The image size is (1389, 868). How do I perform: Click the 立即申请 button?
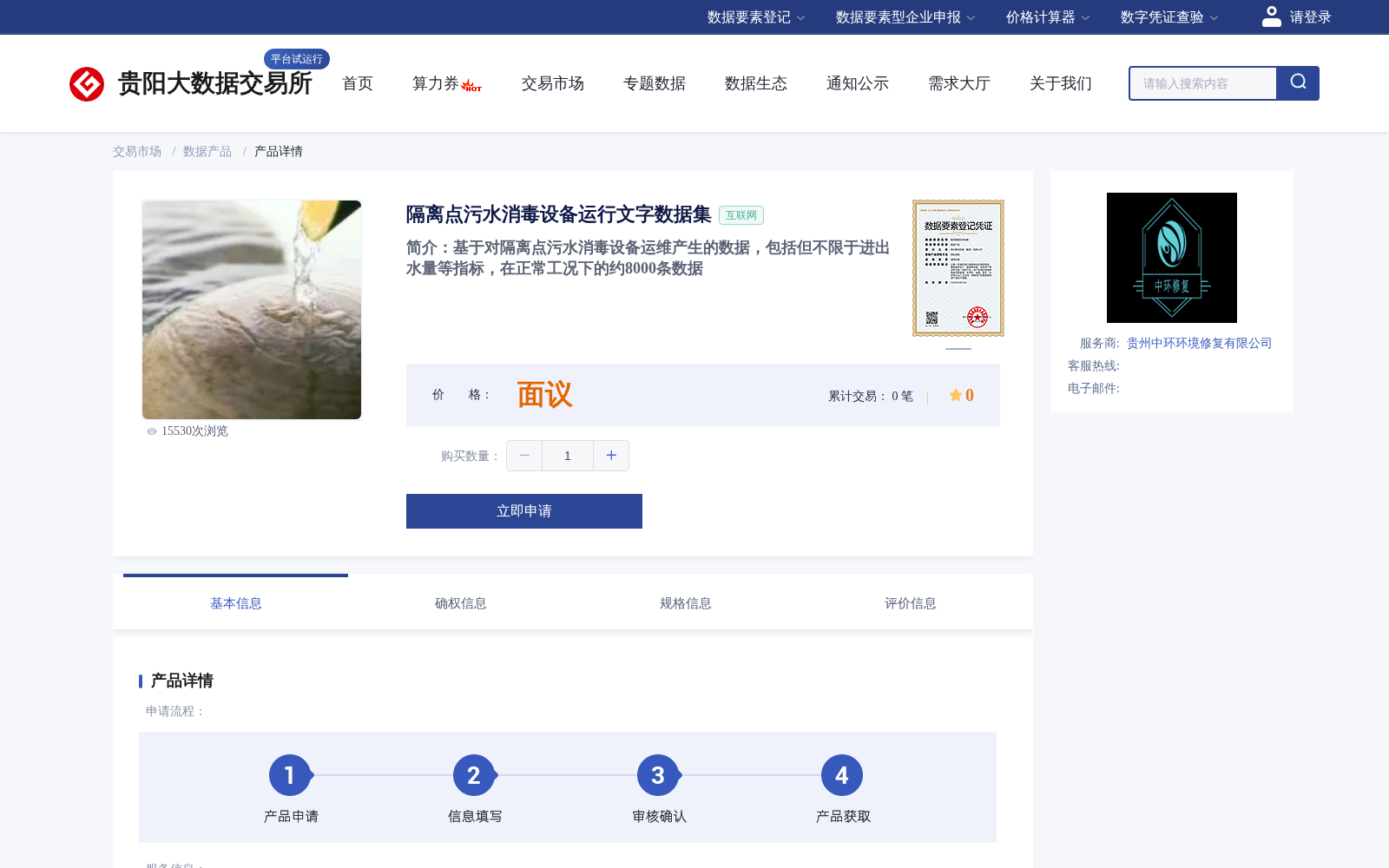524,511
